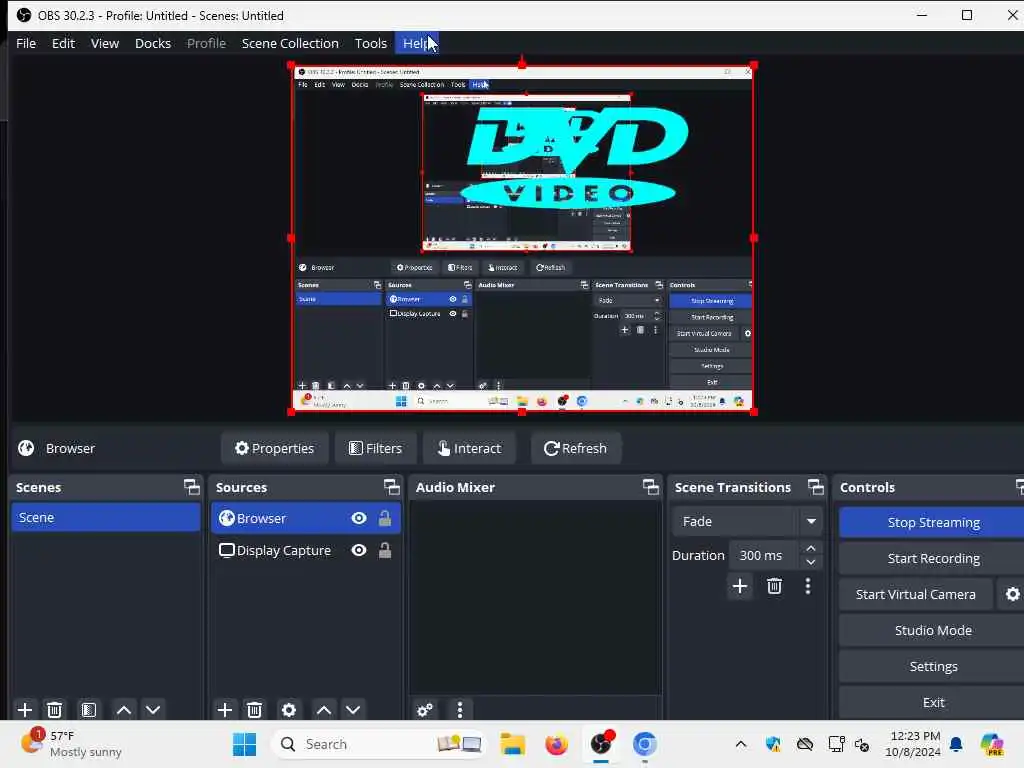Image resolution: width=1024 pixels, height=768 pixels.
Task: Remove selected source with trash icon
Action: [255, 710]
